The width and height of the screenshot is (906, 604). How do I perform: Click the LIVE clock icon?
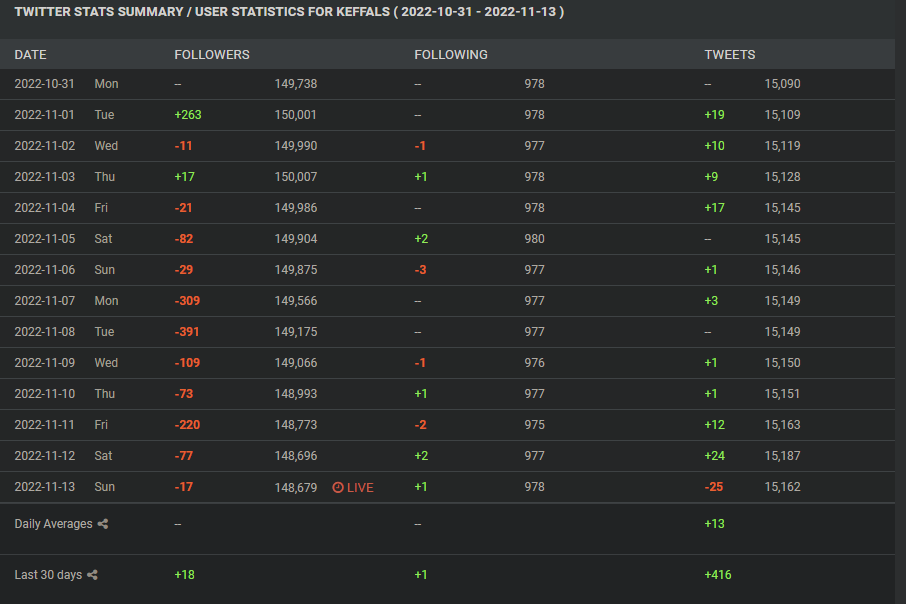click(x=338, y=487)
